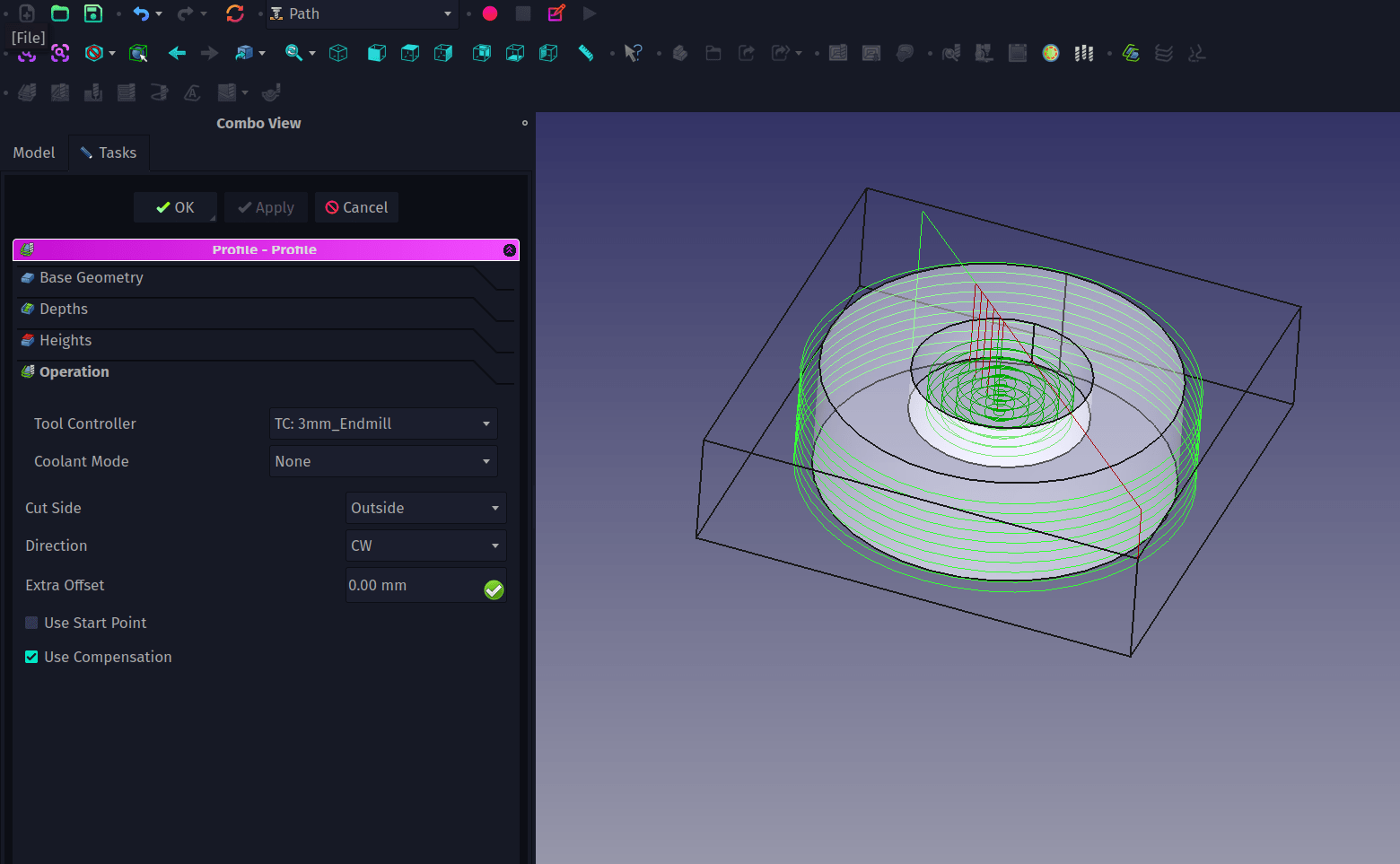Click the Cancel button

coord(356,207)
